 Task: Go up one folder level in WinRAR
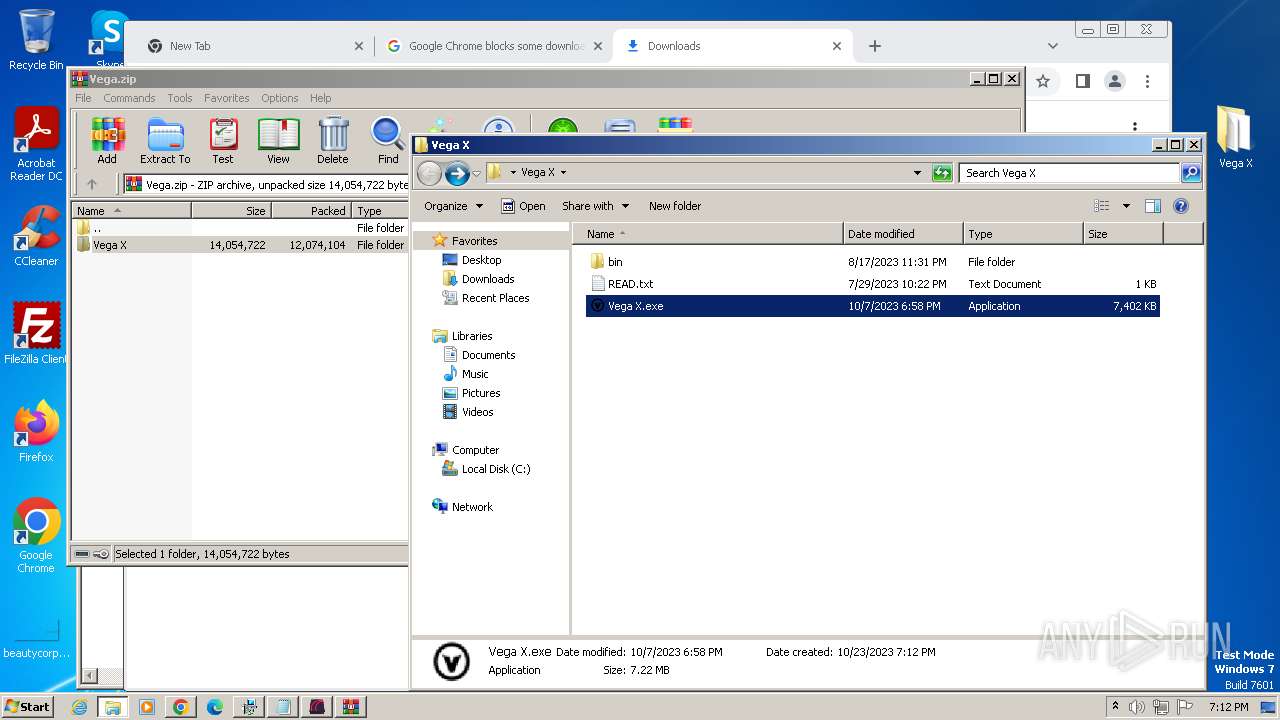(x=92, y=184)
